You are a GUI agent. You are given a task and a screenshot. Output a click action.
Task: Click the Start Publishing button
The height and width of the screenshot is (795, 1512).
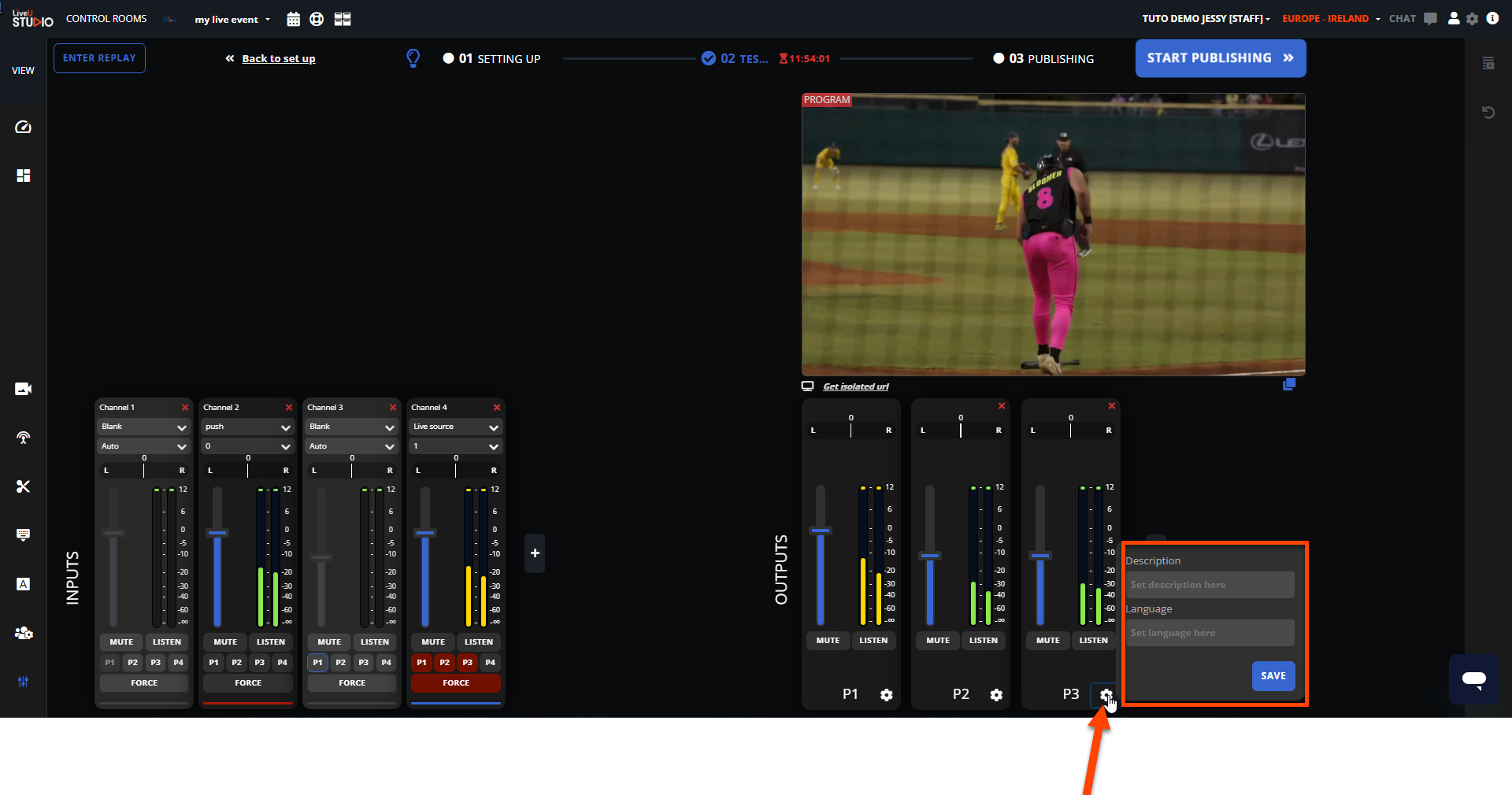coord(1220,58)
